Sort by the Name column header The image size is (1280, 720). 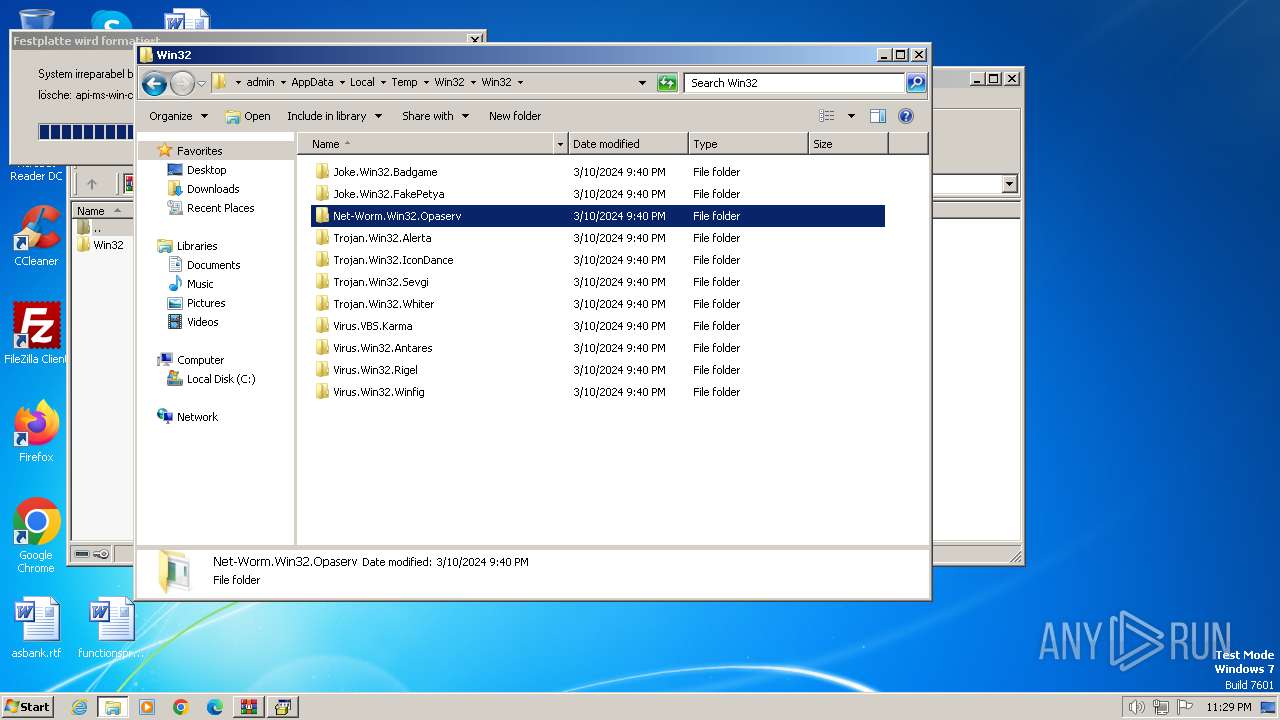[x=425, y=144]
